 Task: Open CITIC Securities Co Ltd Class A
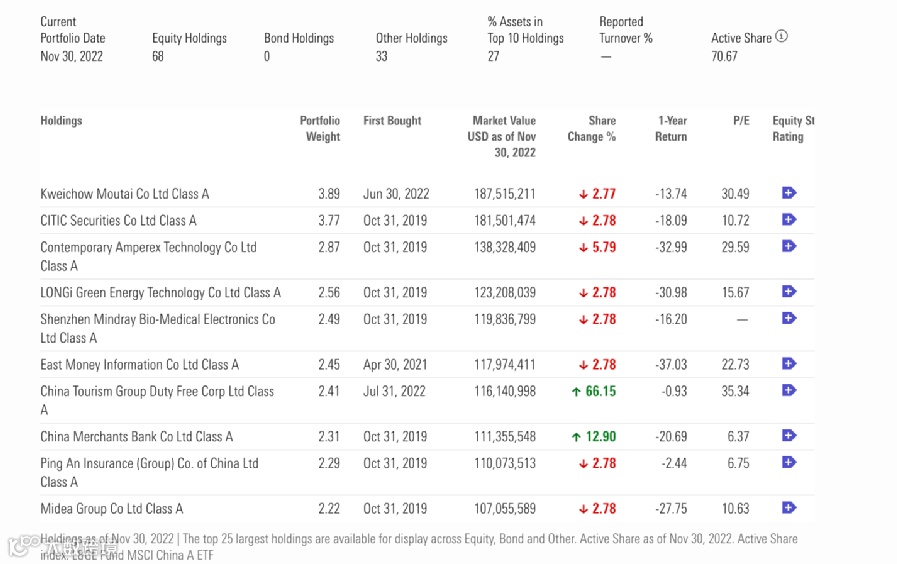(118, 221)
